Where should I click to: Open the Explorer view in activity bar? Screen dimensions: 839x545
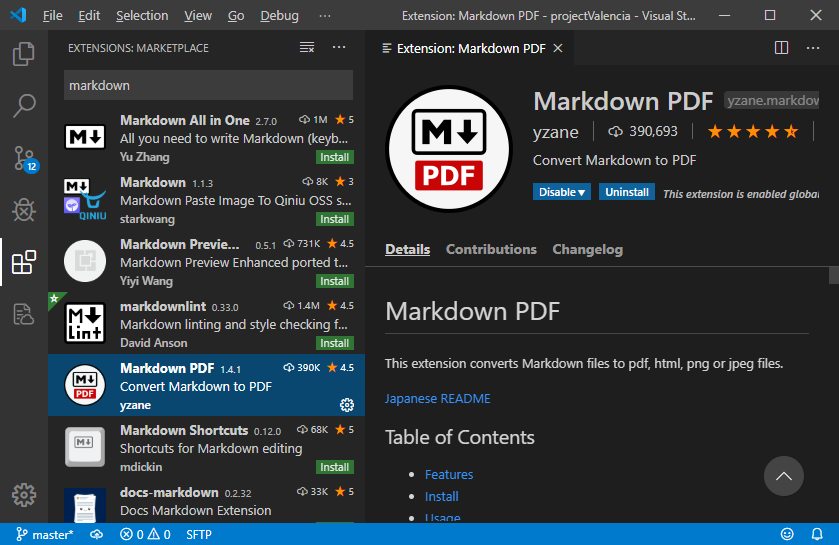click(x=24, y=54)
